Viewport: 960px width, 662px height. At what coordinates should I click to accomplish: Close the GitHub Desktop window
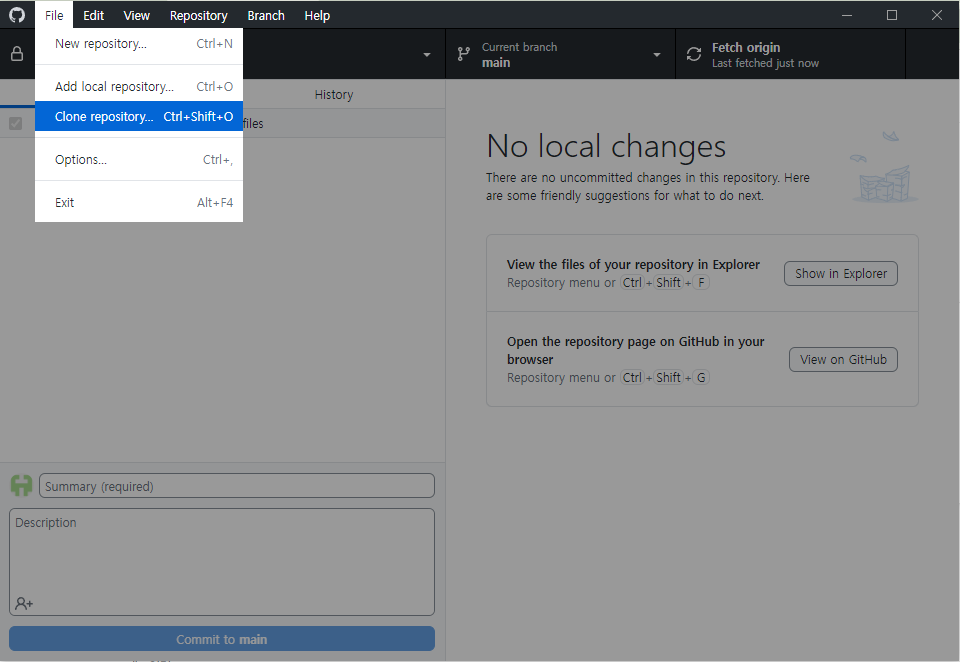pyautogui.click(x=937, y=15)
